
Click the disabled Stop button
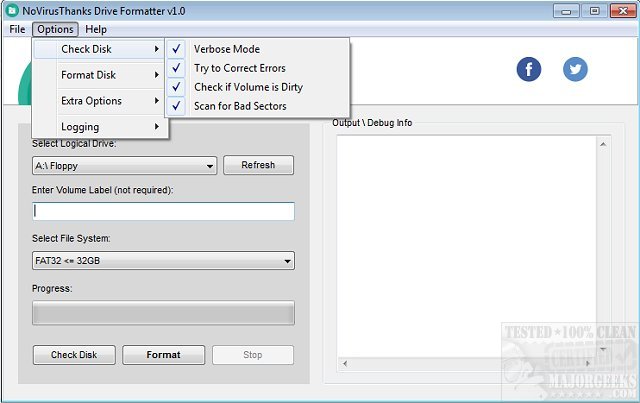[253, 355]
